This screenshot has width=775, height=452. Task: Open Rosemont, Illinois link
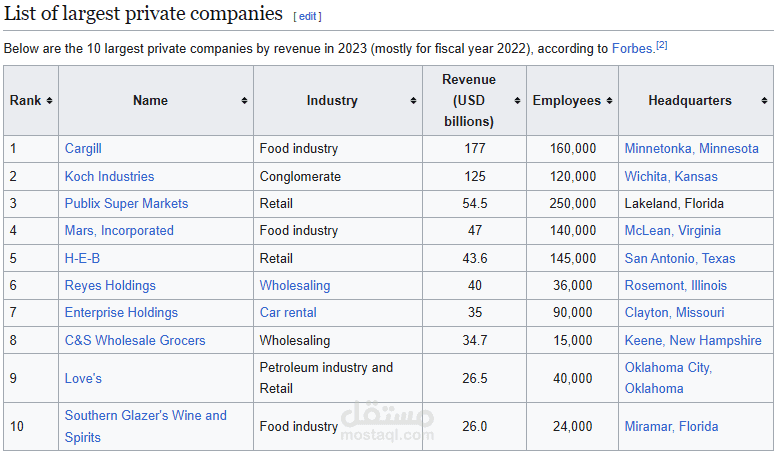point(676,285)
